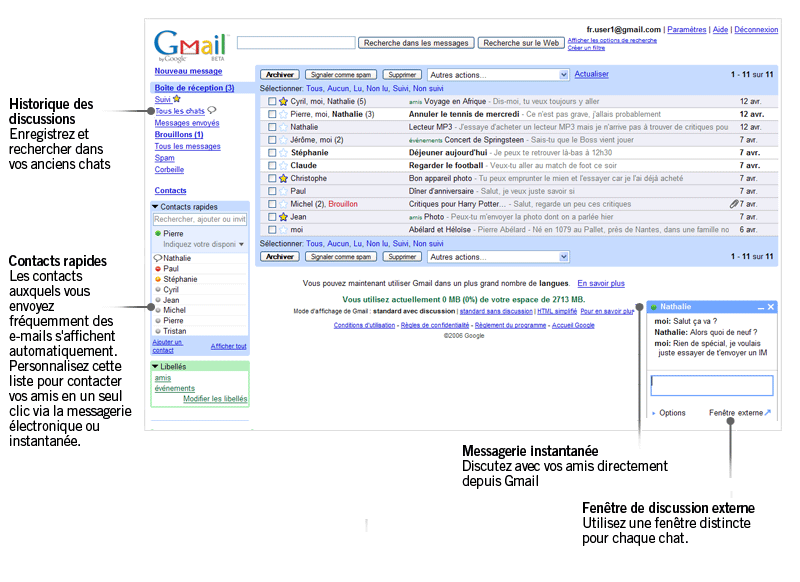
Task: Click the pop-out arrow next to Fenêtre externe
Action: point(768,412)
